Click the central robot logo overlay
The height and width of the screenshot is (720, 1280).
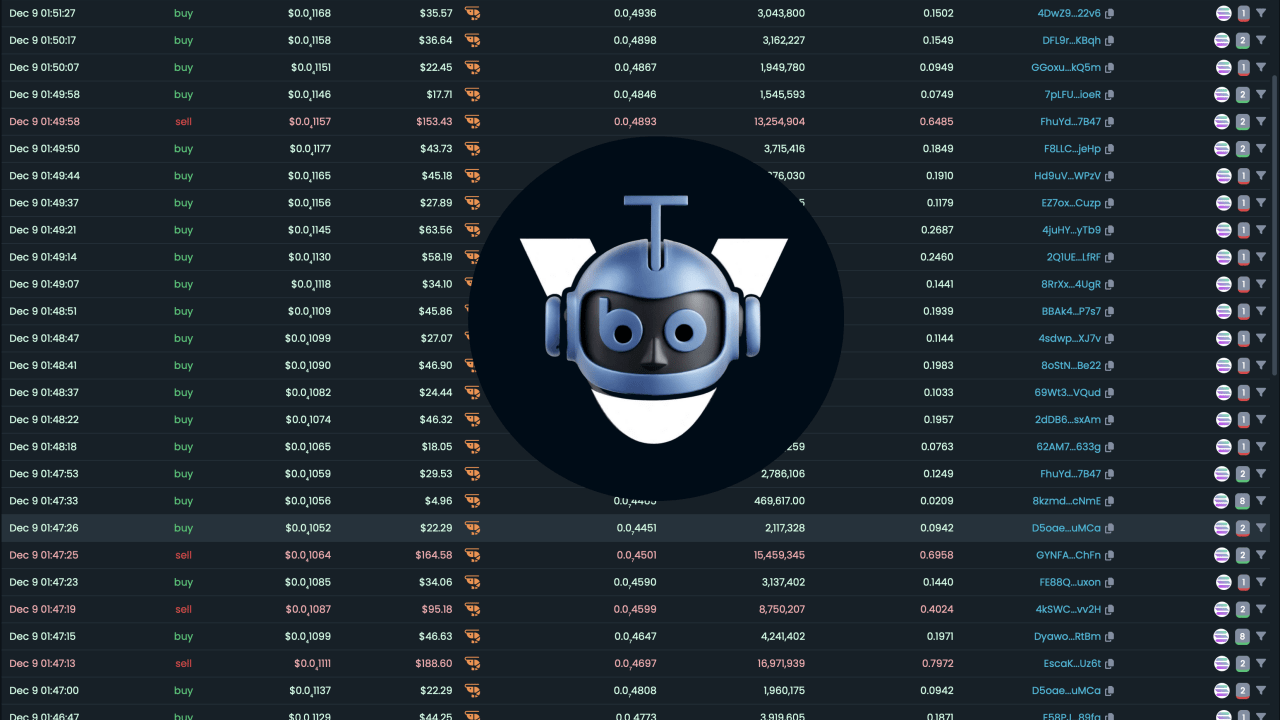(655, 318)
